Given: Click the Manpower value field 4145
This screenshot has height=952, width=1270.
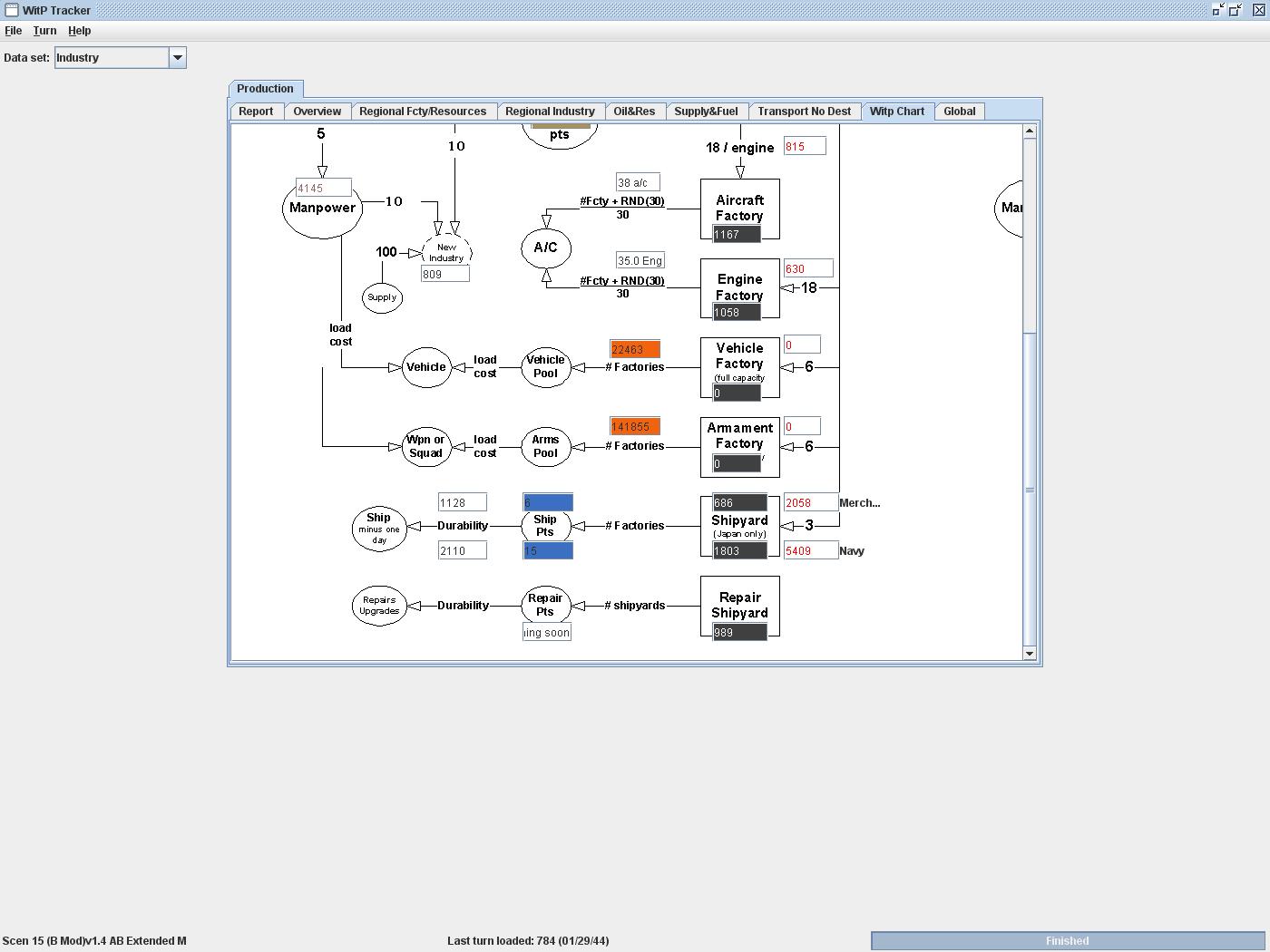Looking at the screenshot, I should (323, 188).
